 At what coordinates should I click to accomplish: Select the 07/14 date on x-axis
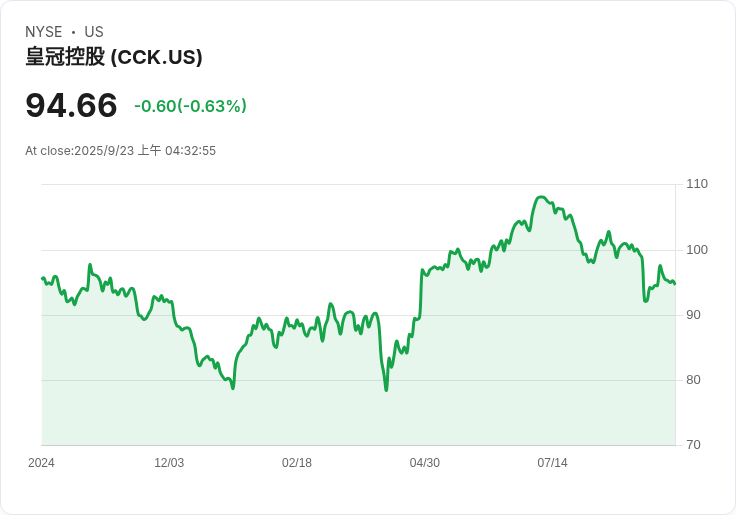point(552,463)
